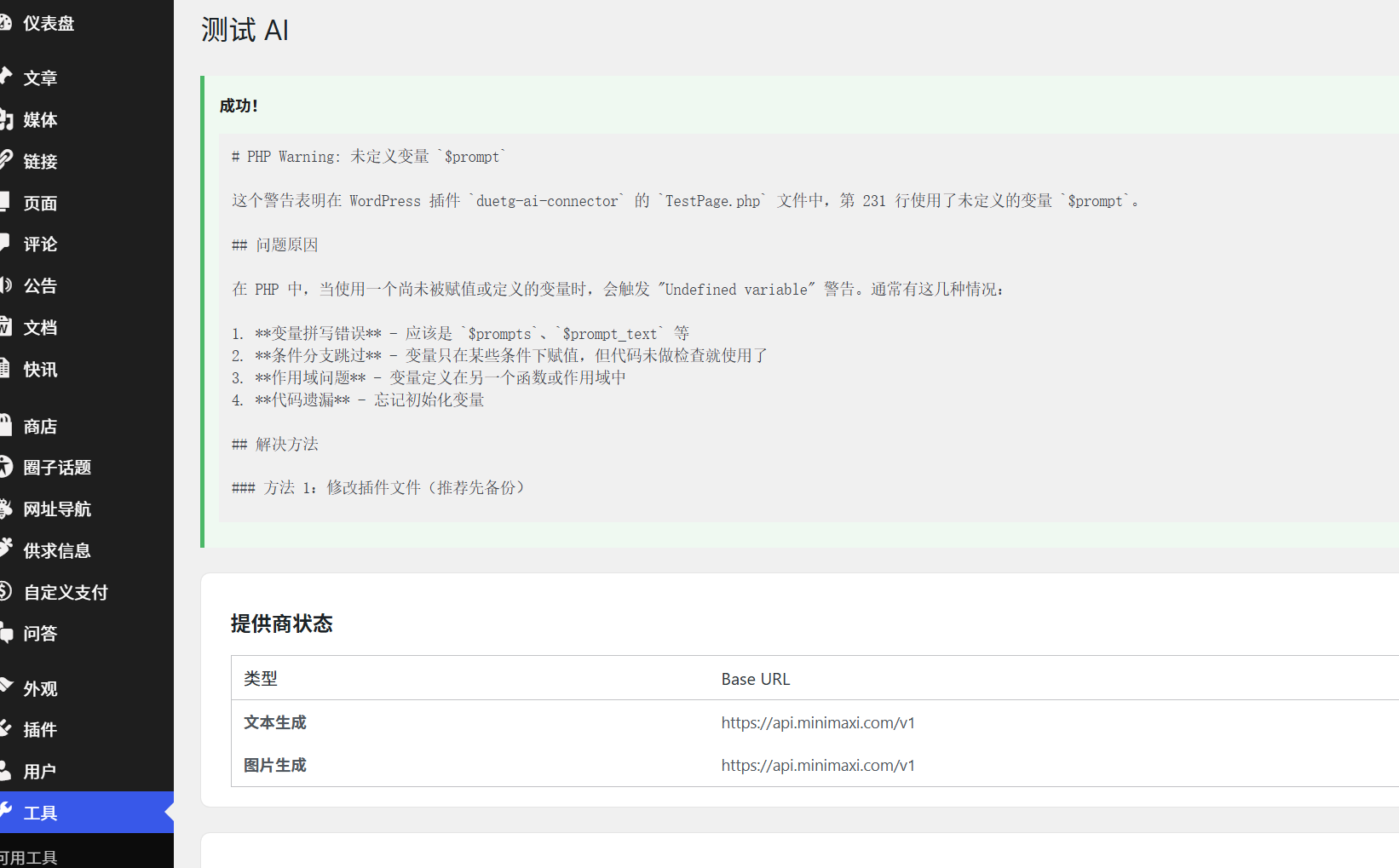Click the 类型 column header
The width and height of the screenshot is (1399, 868).
pyautogui.click(x=261, y=679)
